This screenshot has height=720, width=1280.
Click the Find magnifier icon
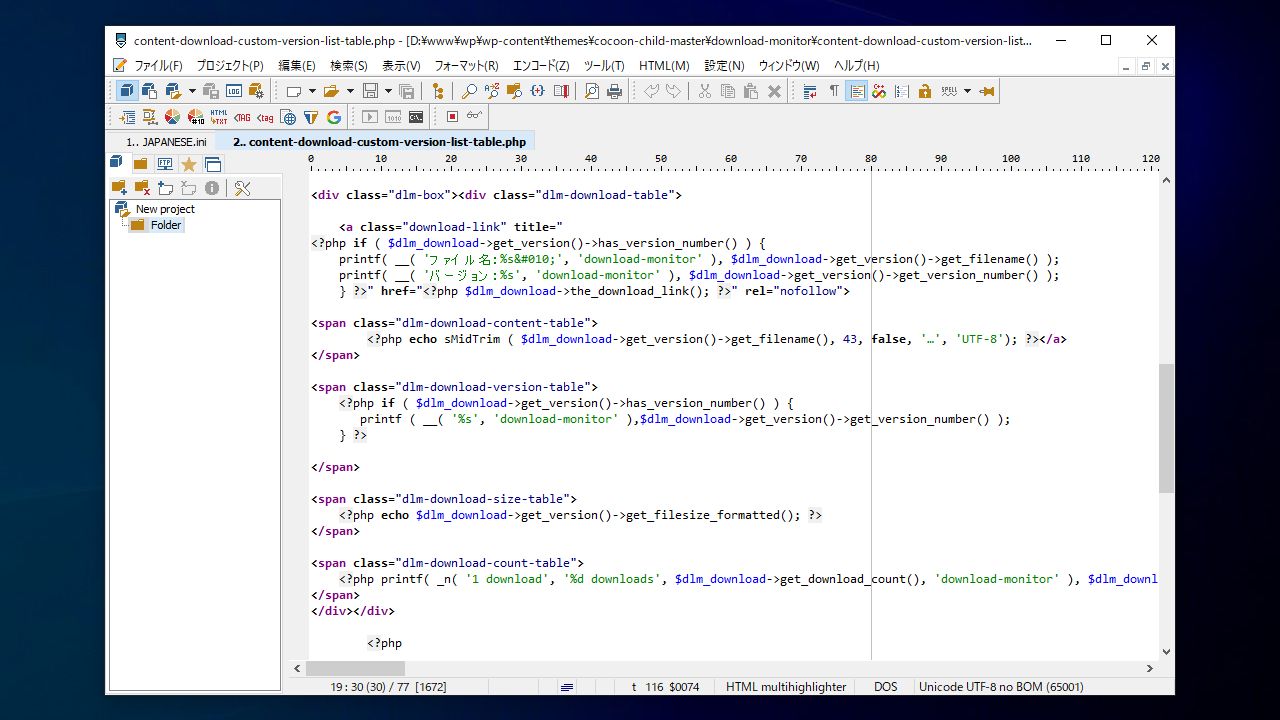469,91
